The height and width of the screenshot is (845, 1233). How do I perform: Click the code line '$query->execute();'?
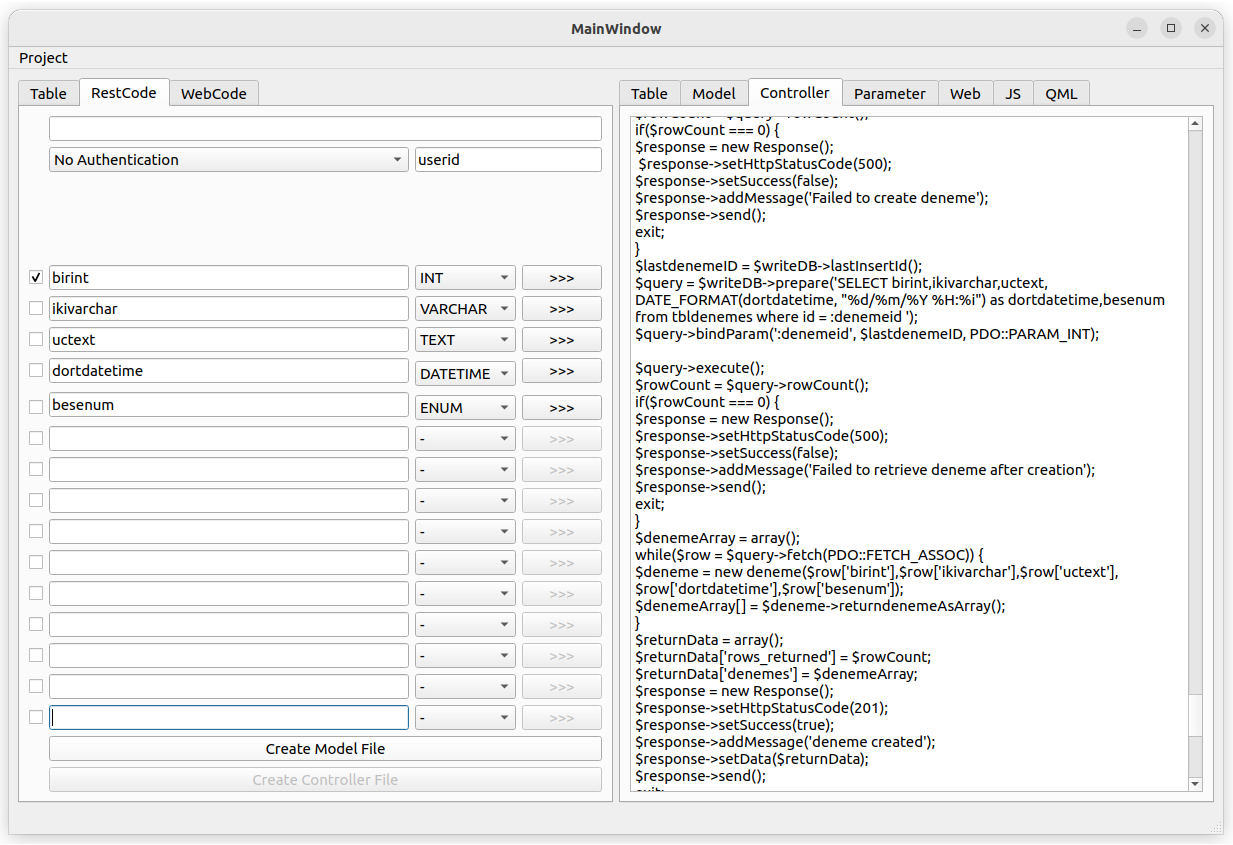pos(699,367)
